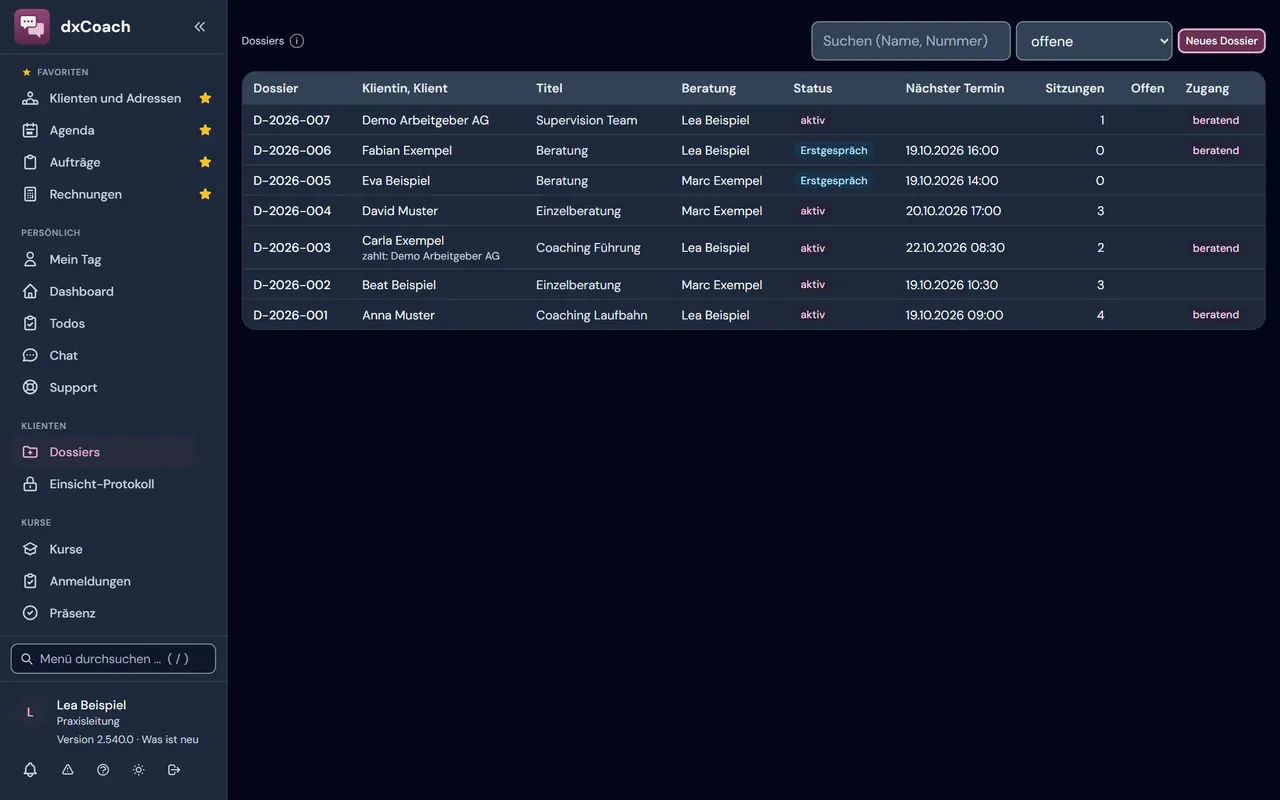The image size is (1280, 800).
Task: Click the Erstgespräch badge for Eva Beispiel
Action: (834, 181)
